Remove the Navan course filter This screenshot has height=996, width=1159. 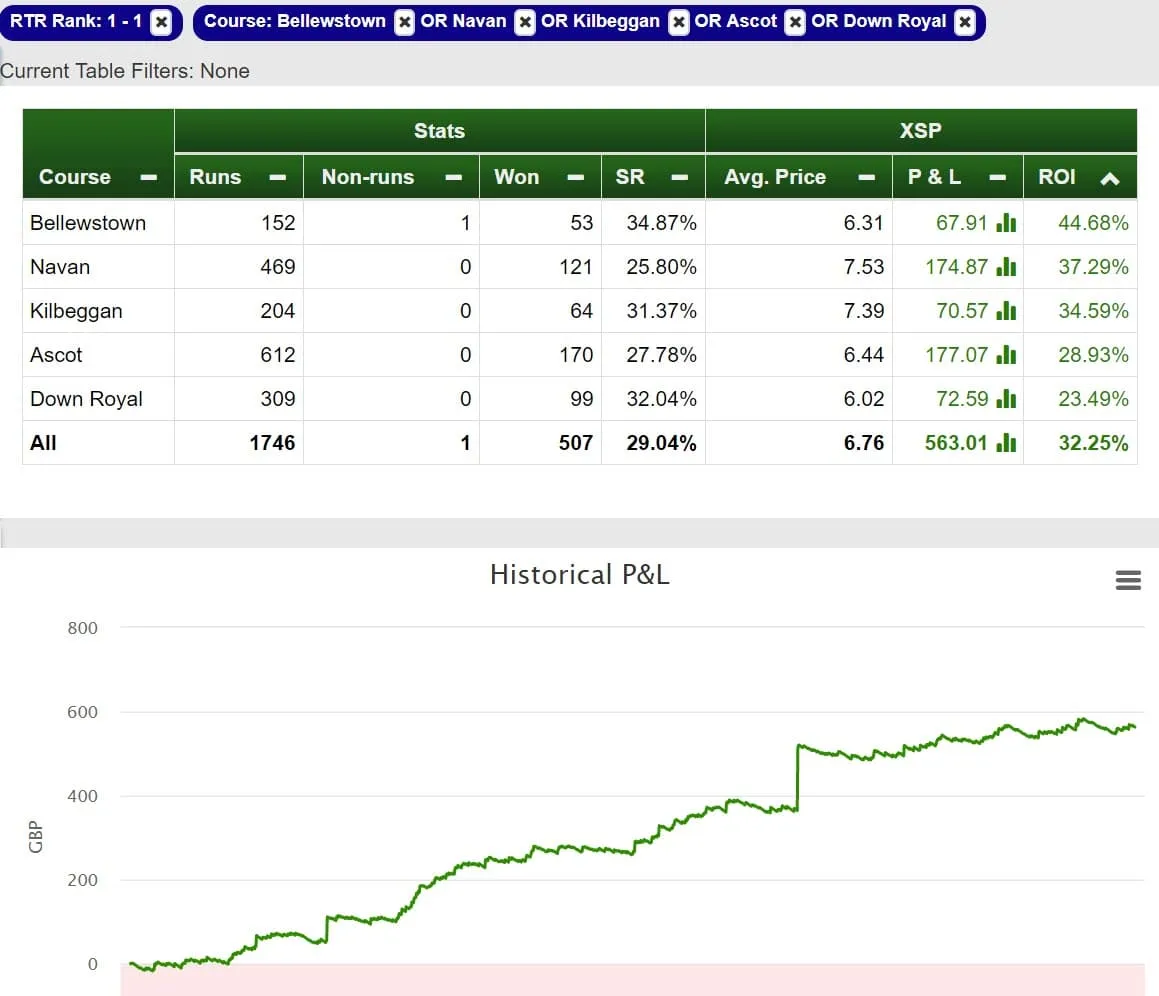tap(525, 22)
